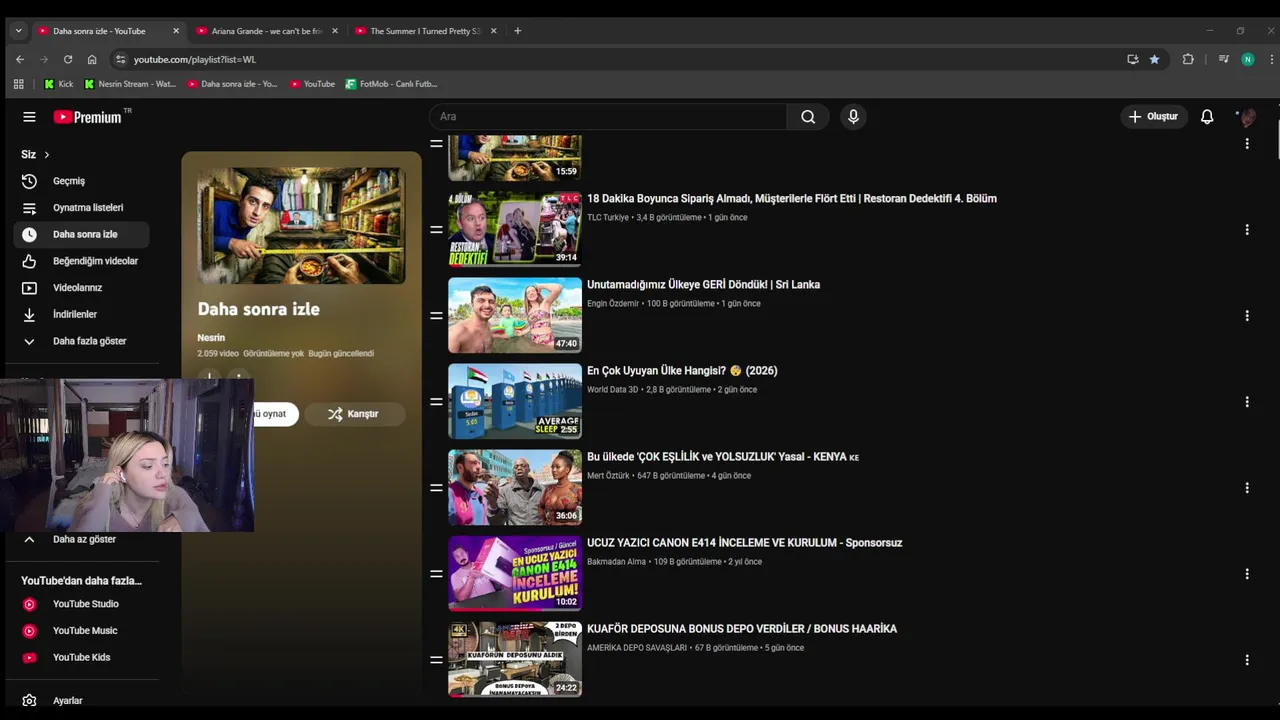Viewport: 1280px width, 720px height.
Task: Open Geçmiş history in sidebar
Action: (x=82, y=181)
